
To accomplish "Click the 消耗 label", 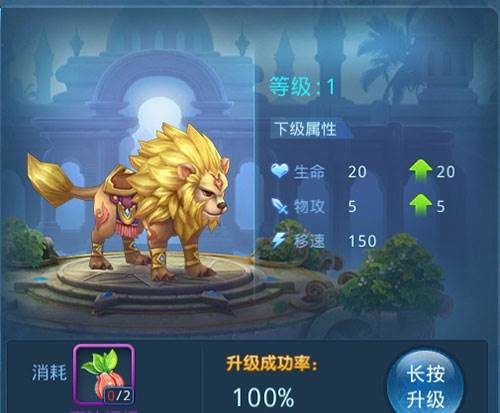I will tap(49, 372).
